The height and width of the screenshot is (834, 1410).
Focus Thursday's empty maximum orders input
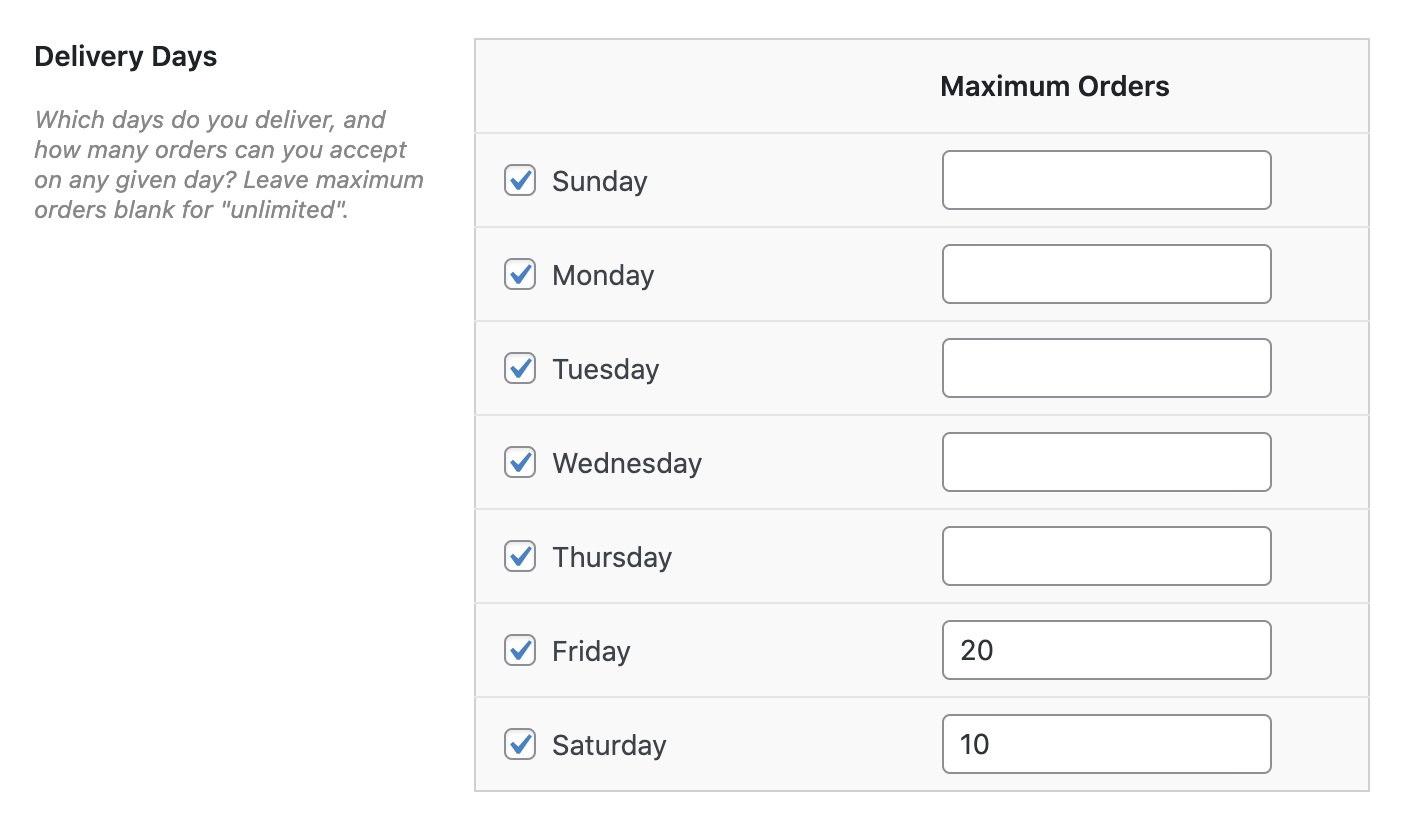1106,556
